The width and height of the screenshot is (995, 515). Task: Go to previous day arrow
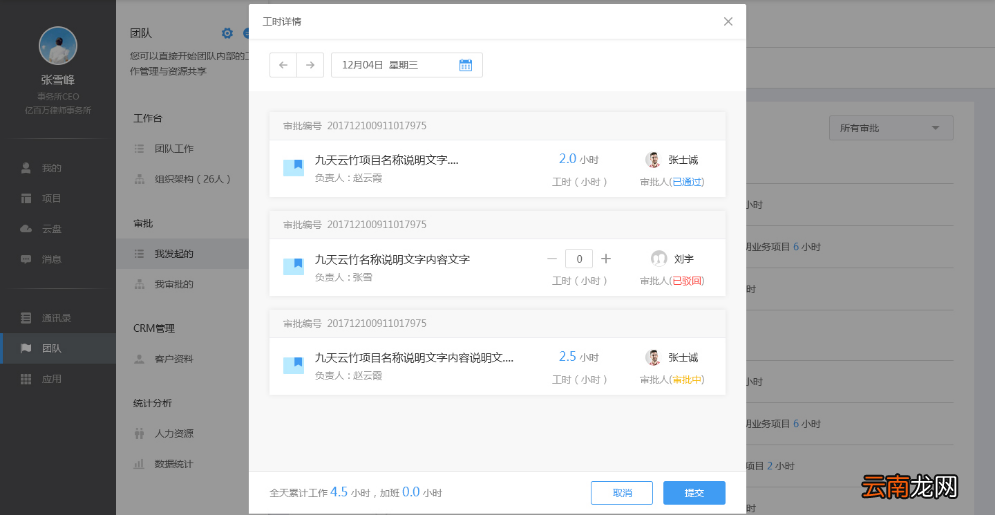click(283, 65)
